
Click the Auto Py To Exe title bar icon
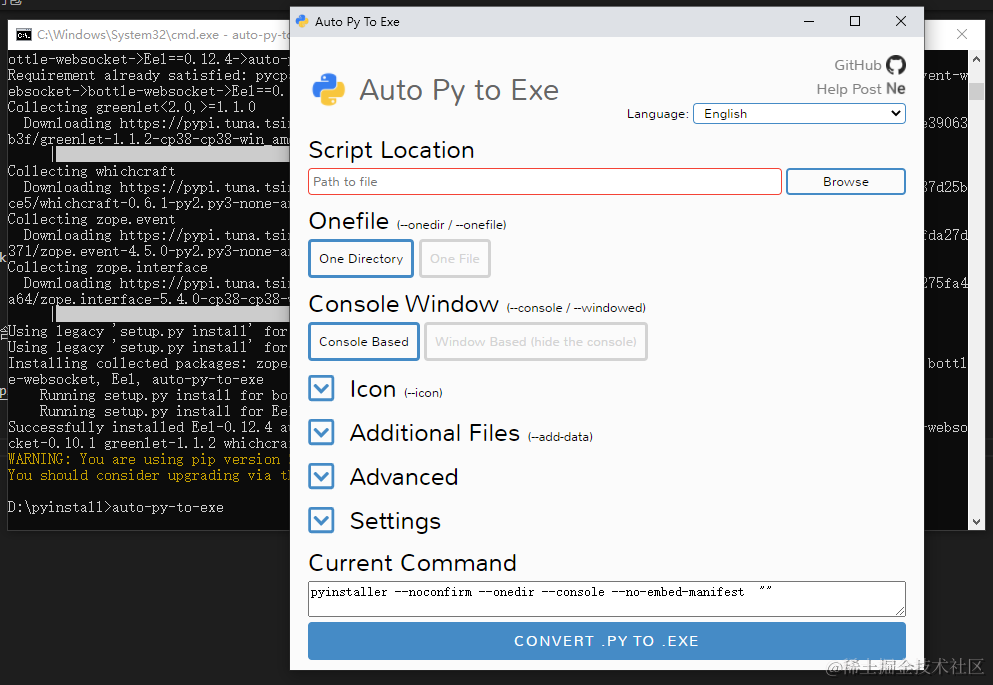click(x=303, y=22)
